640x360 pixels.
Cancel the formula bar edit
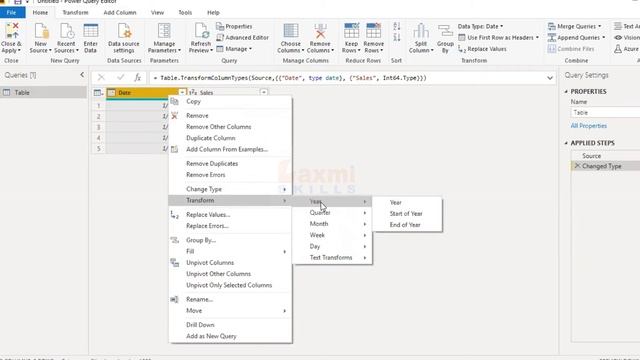click(x=101, y=77)
